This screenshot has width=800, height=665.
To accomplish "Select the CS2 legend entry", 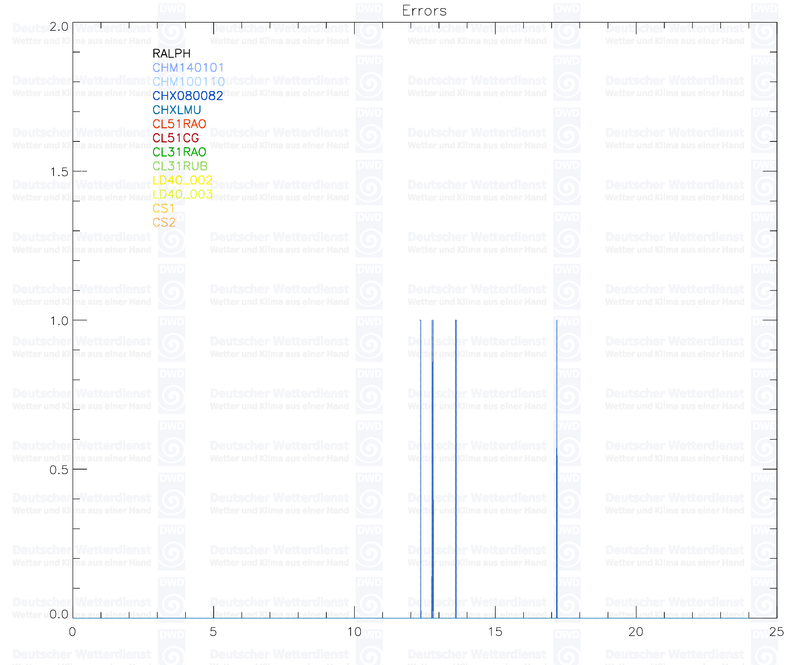I will click(164, 222).
